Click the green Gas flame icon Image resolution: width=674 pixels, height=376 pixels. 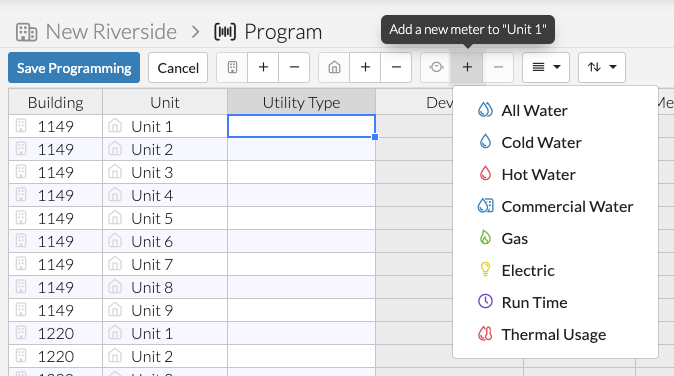[x=485, y=238]
